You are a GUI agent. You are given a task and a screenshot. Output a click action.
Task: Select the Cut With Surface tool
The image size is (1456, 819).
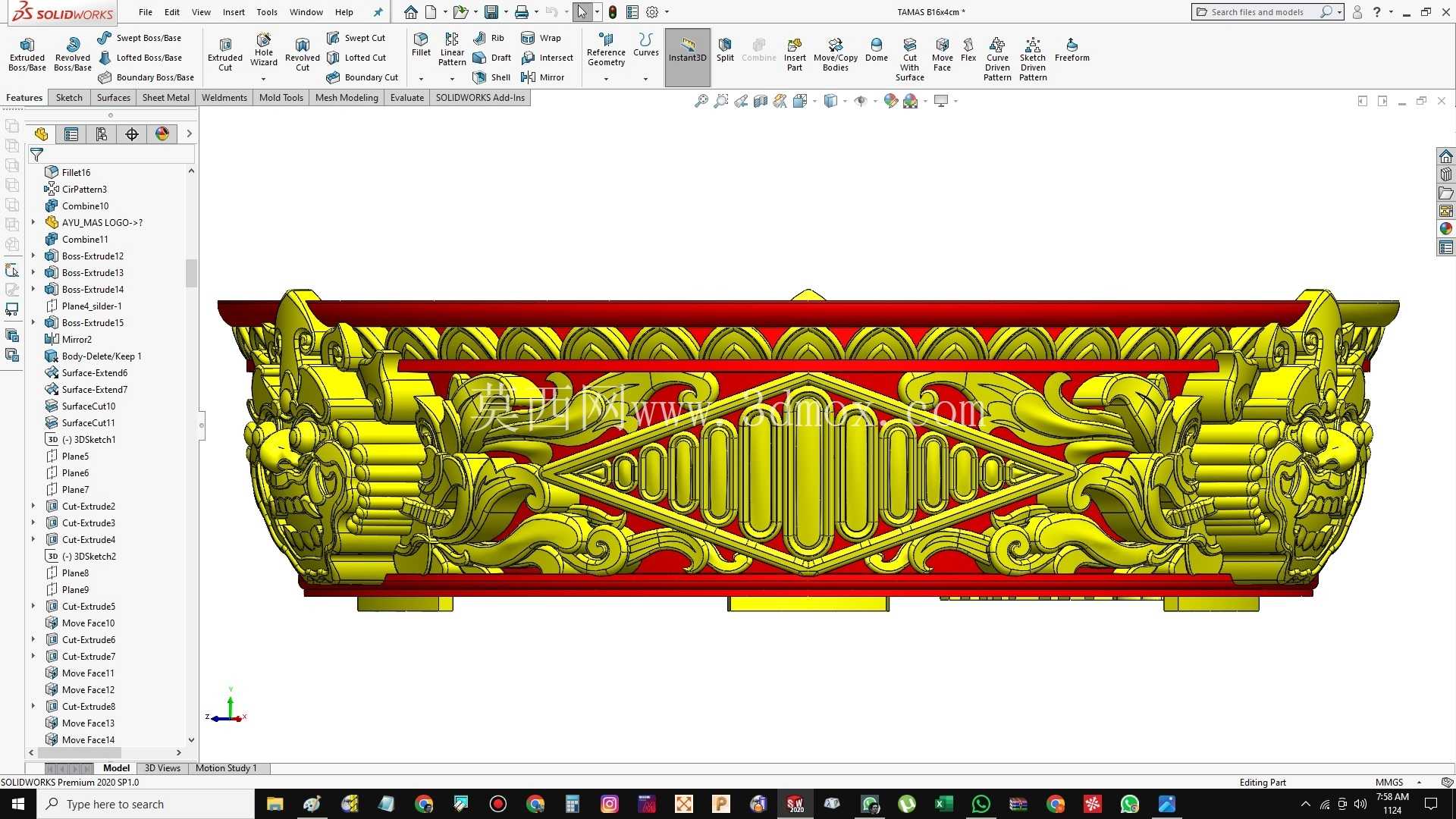coord(910,58)
